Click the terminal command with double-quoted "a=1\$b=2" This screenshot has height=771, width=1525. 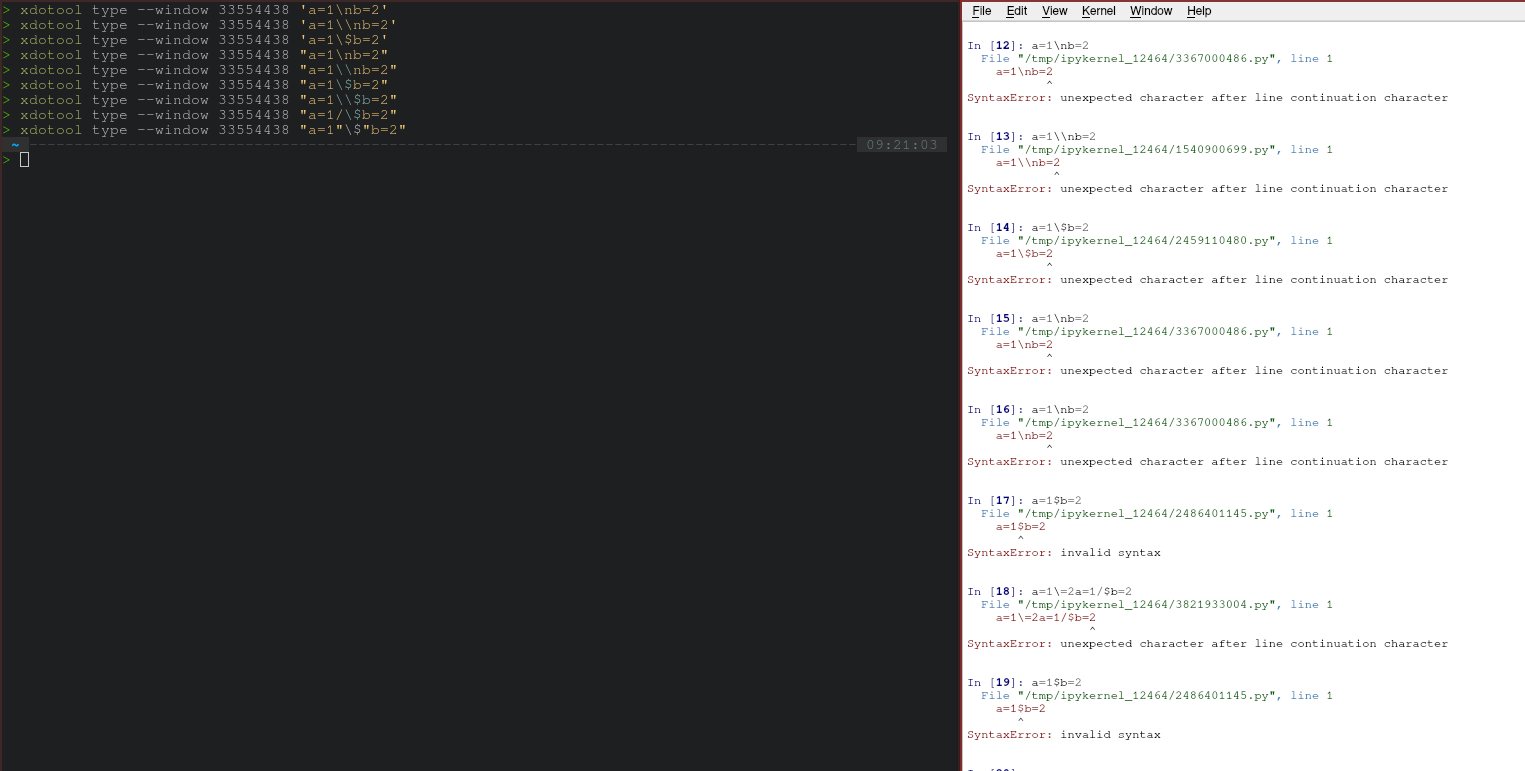tap(204, 85)
